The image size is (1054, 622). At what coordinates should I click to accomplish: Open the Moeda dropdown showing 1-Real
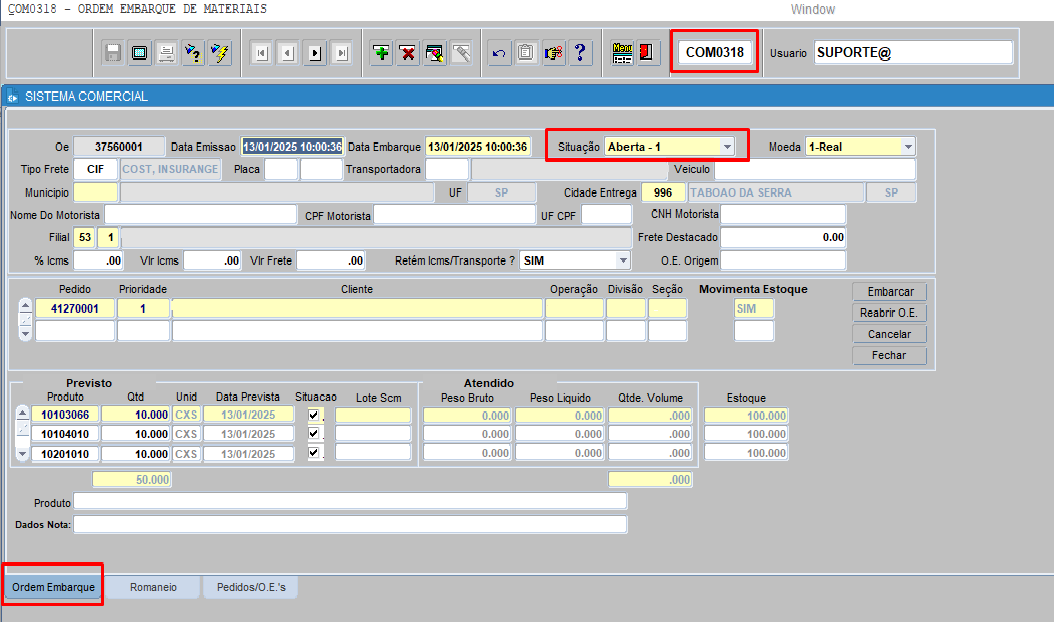908,147
